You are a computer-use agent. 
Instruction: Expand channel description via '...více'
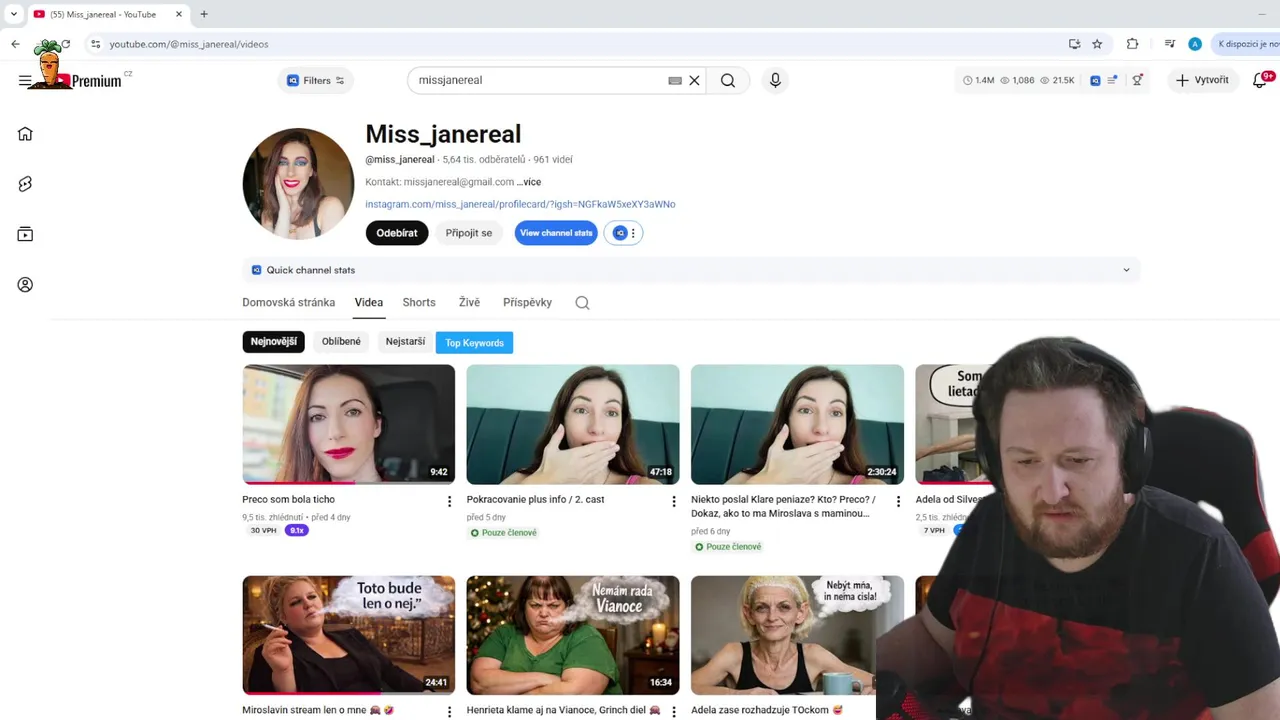tap(529, 182)
